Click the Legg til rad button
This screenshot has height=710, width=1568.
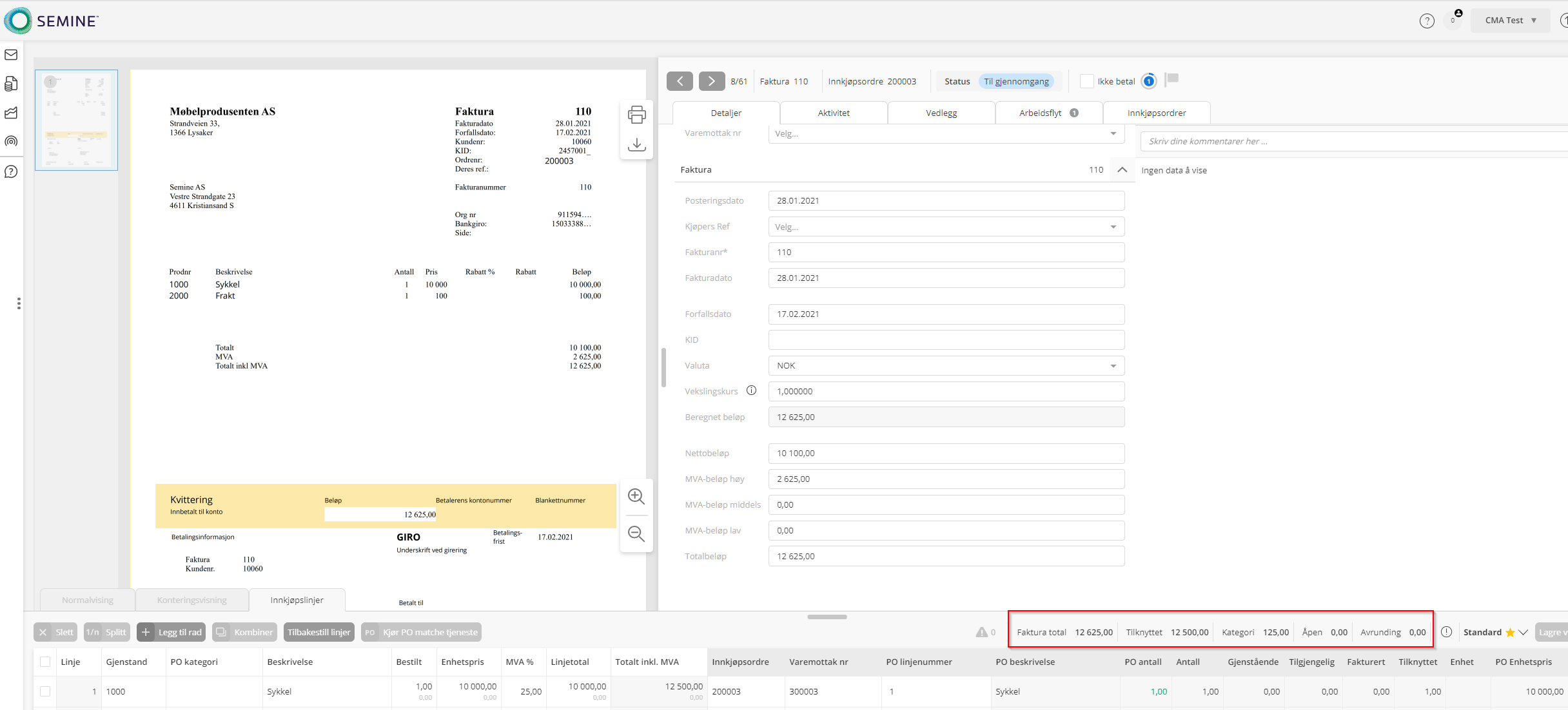[x=171, y=632]
